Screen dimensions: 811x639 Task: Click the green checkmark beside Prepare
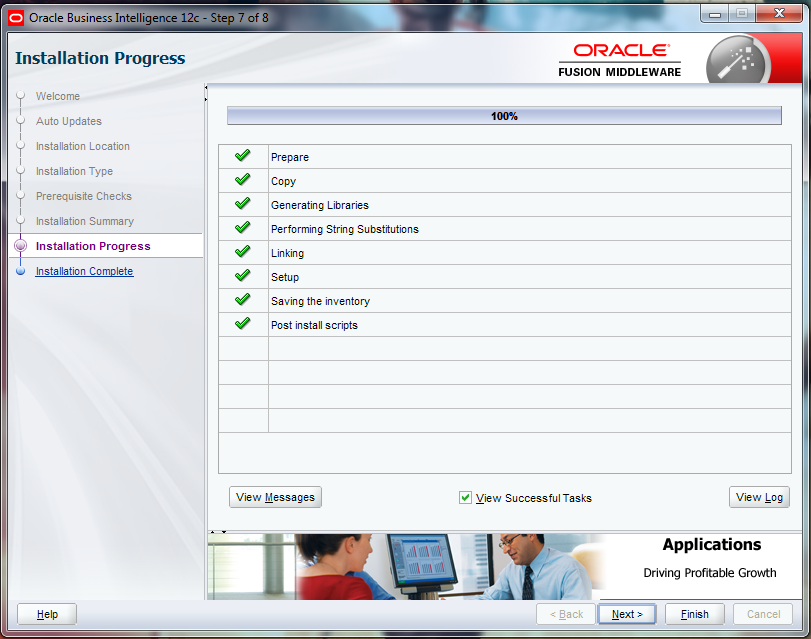point(243,155)
